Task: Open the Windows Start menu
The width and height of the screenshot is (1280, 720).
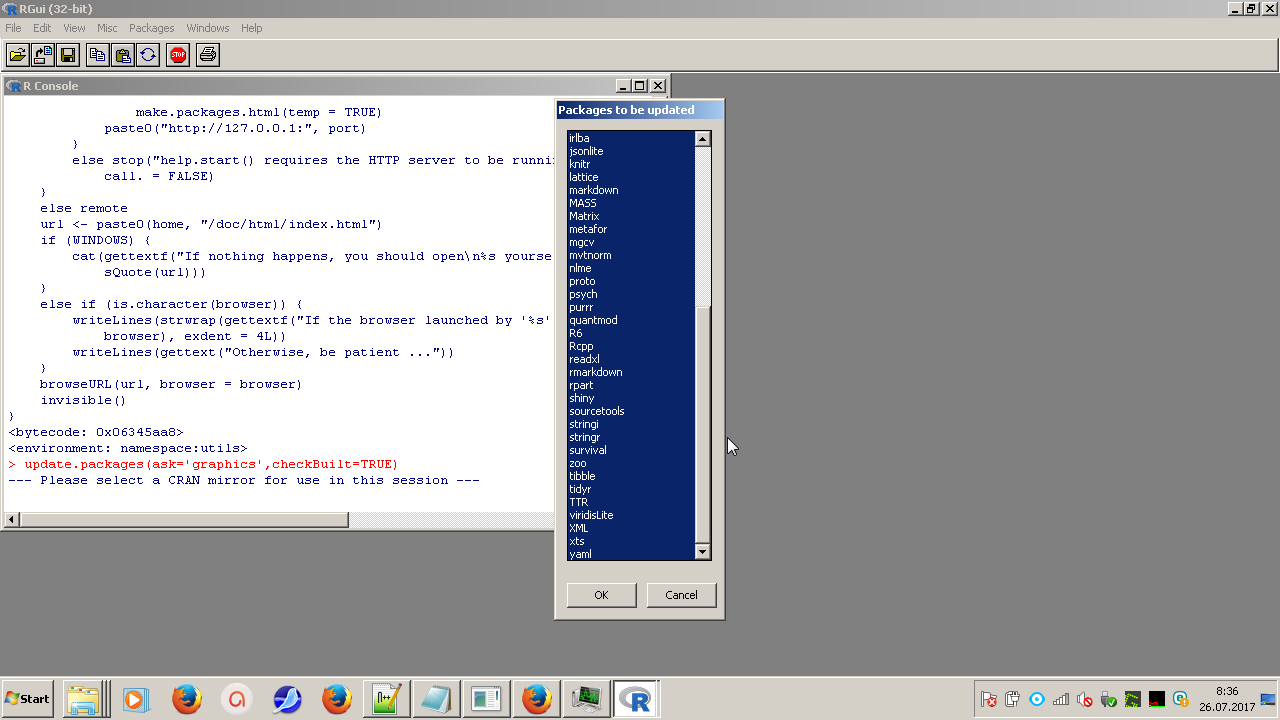Action: coord(28,698)
